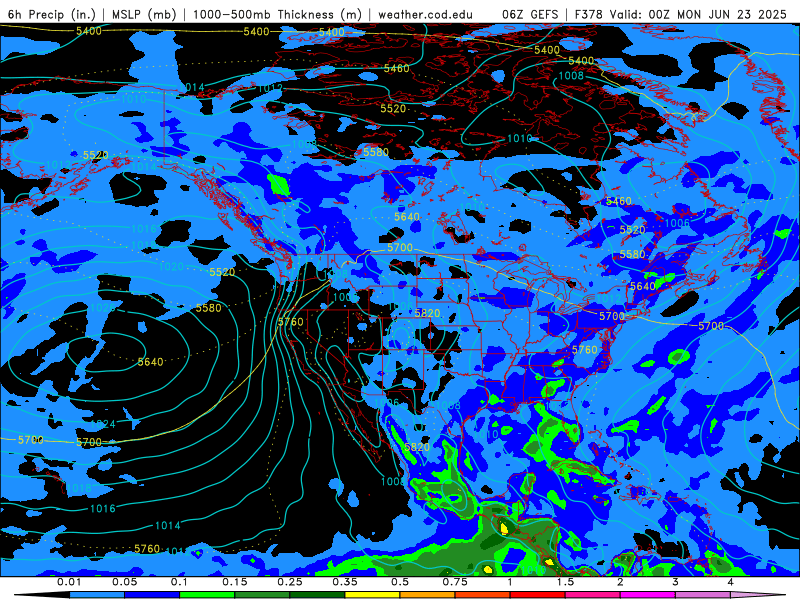The height and width of the screenshot is (600, 800).
Task: Click the legend value '2'
Action: click(620, 582)
